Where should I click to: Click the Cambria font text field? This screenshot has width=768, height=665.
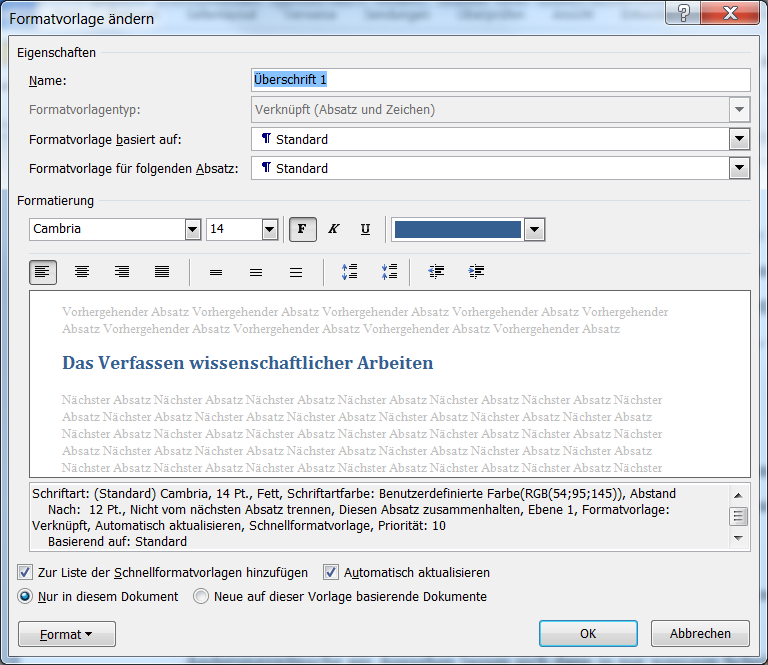[x=107, y=229]
